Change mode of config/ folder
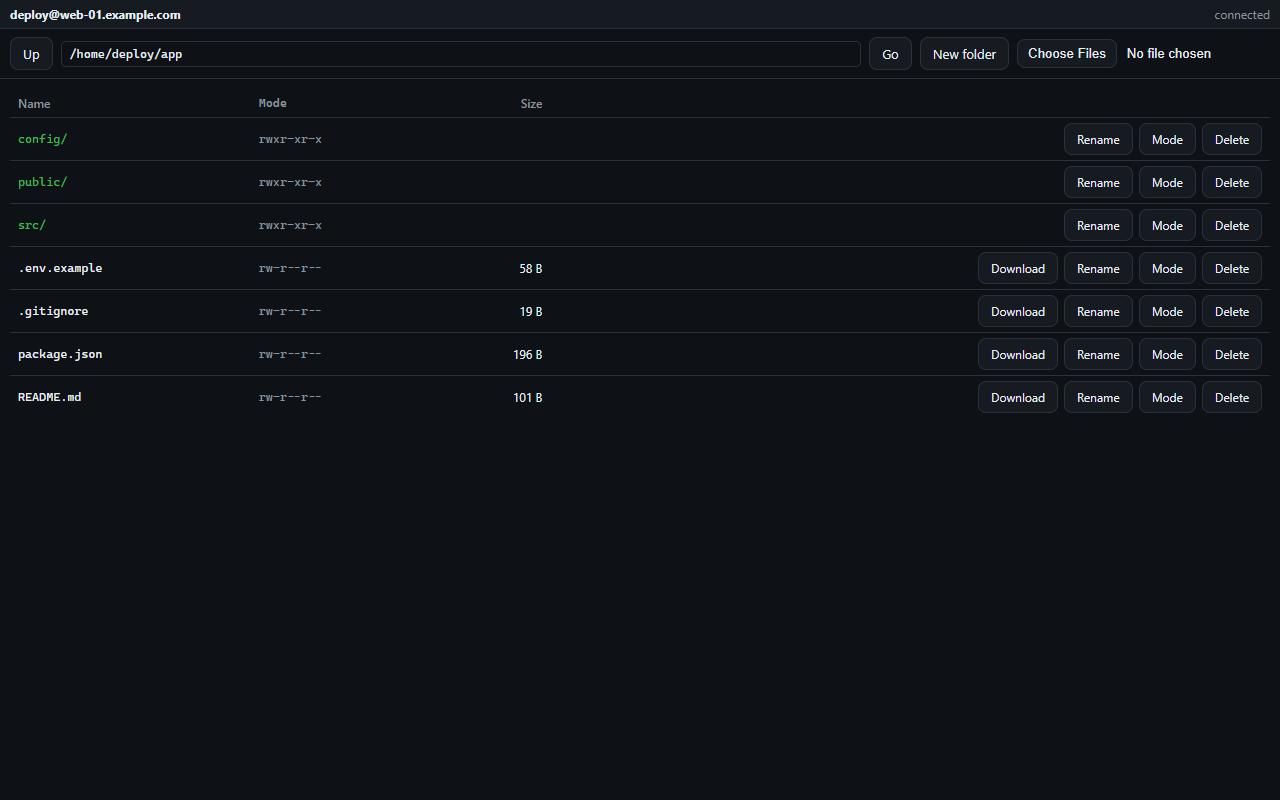This screenshot has height=800, width=1280. click(x=1167, y=140)
